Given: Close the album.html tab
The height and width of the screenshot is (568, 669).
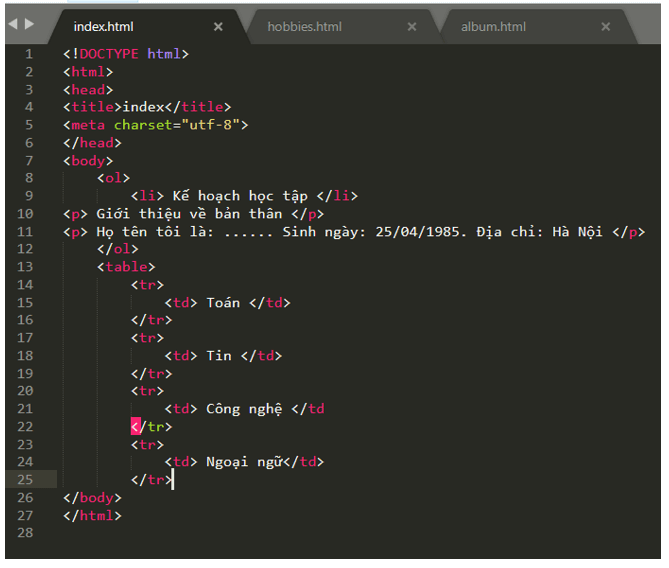Looking at the screenshot, I should (605, 27).
